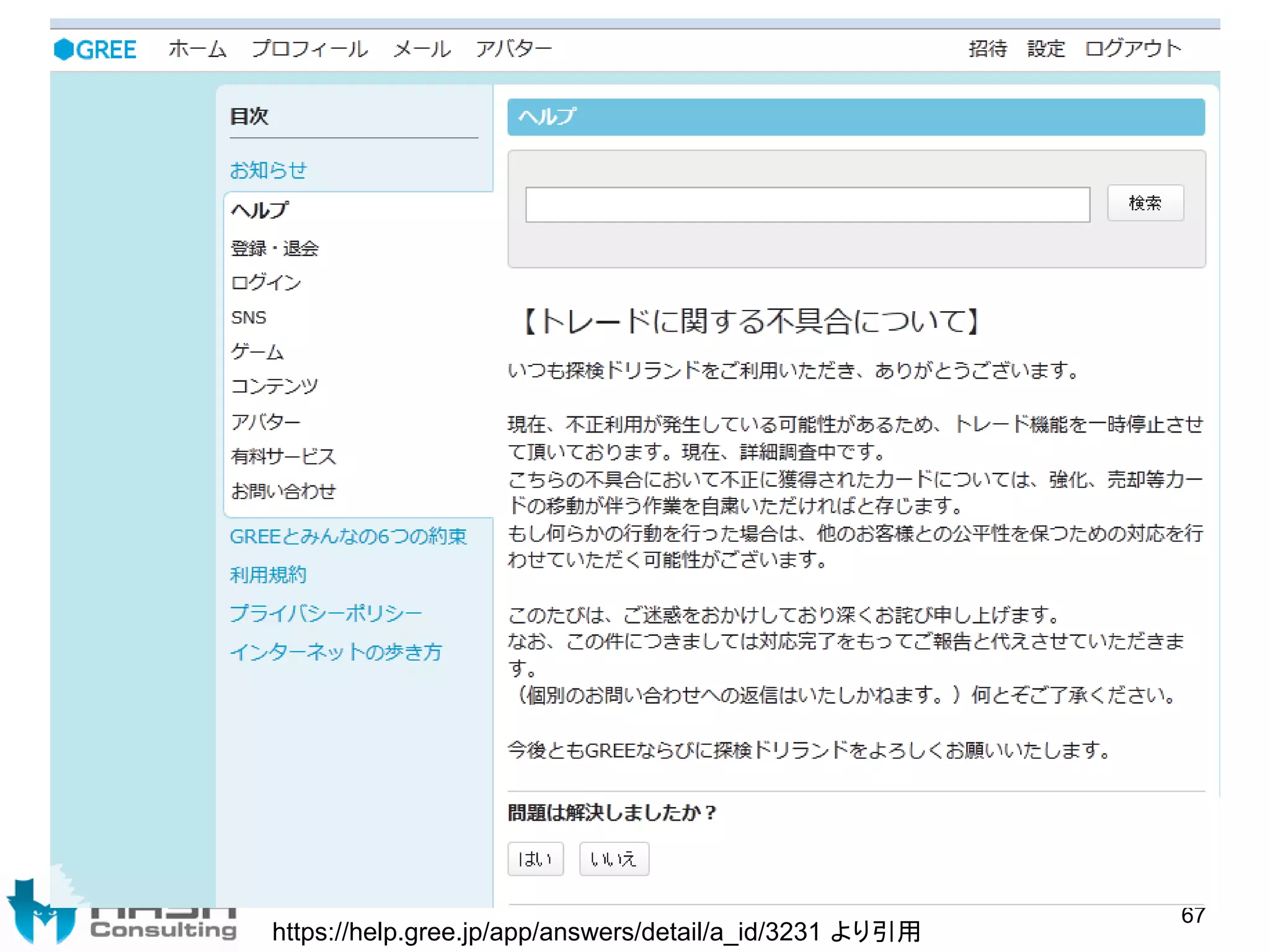Image resolution: width=1270 pixels, height=952 pixels.
Task: Open the SNS help category
Action: click(249, 318)
